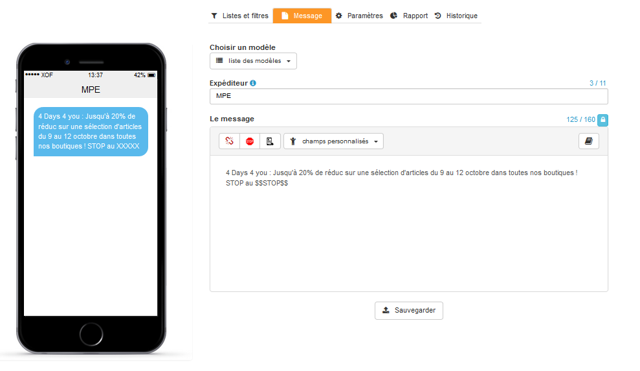Click the Sauvegarder button
640x371 pixels.
(409, 311)
